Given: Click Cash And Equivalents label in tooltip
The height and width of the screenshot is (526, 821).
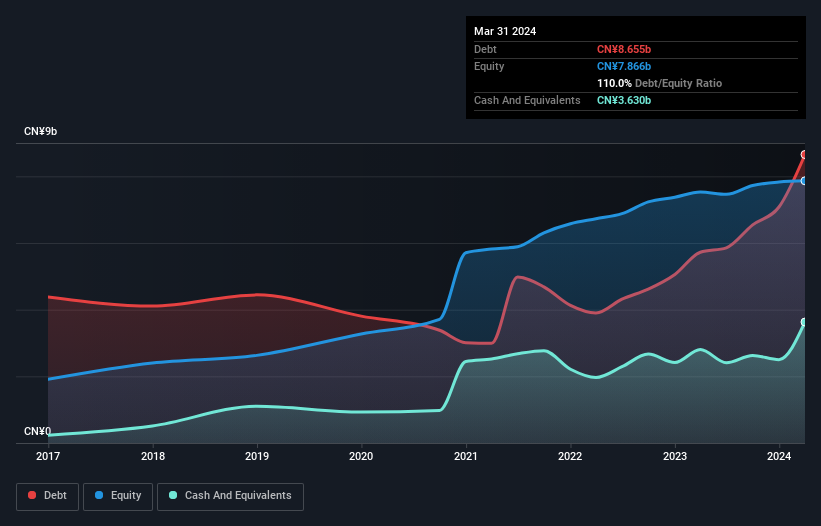Looking at the screenshot, I should pyautogui.click(x=527, y=100).
